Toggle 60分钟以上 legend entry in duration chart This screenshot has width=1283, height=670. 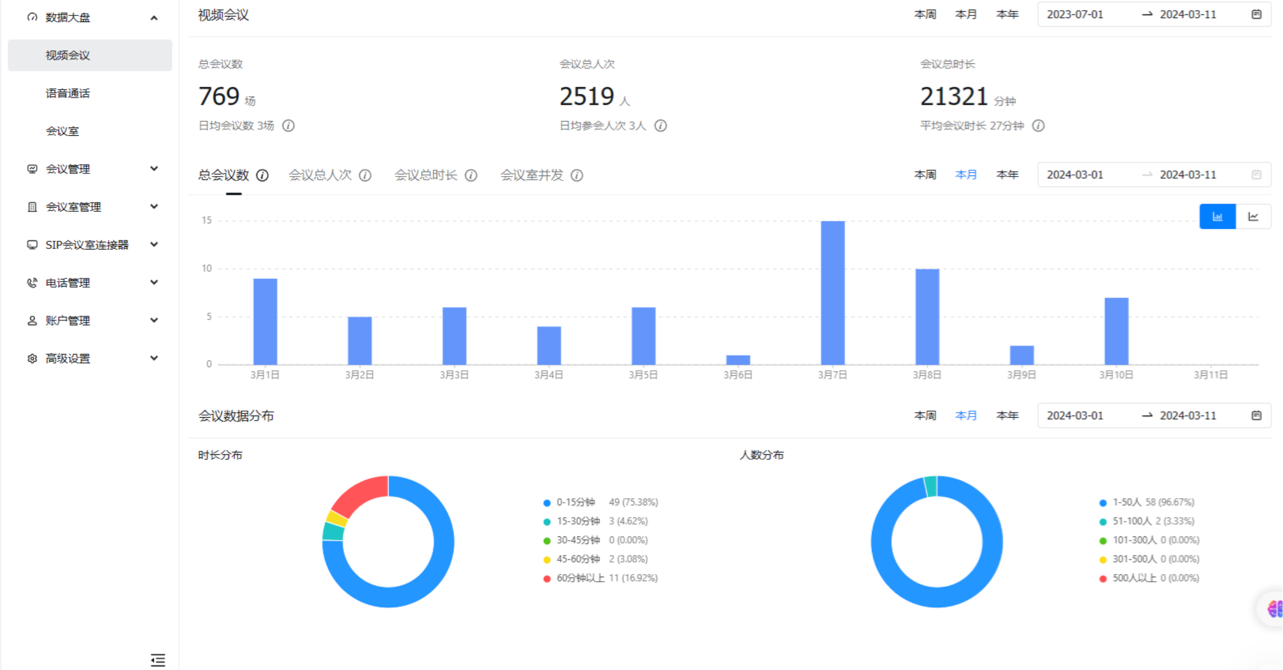click(600, 578)
